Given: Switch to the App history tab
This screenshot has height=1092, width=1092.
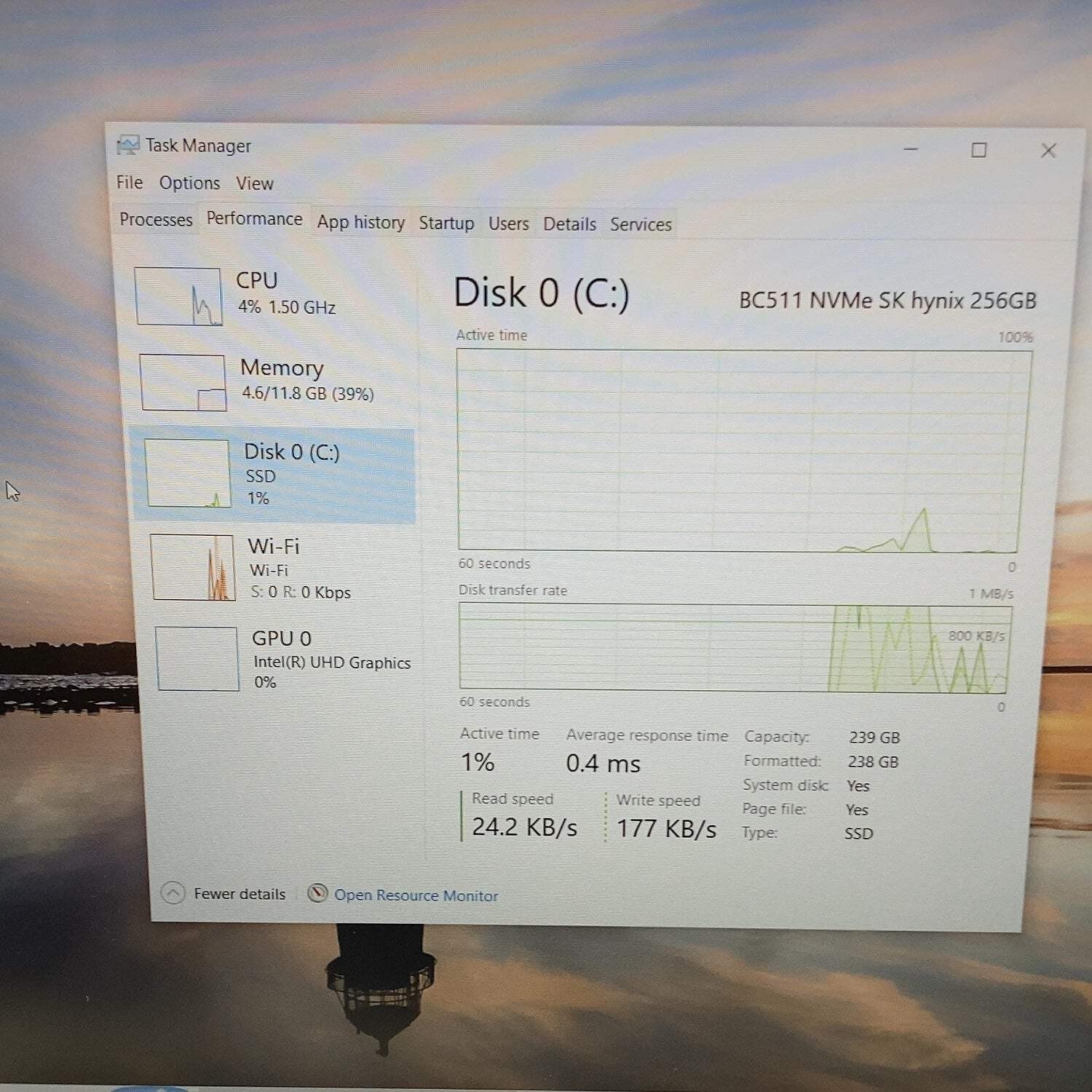Looking at the screenshot, I should (x=360, y=222).
